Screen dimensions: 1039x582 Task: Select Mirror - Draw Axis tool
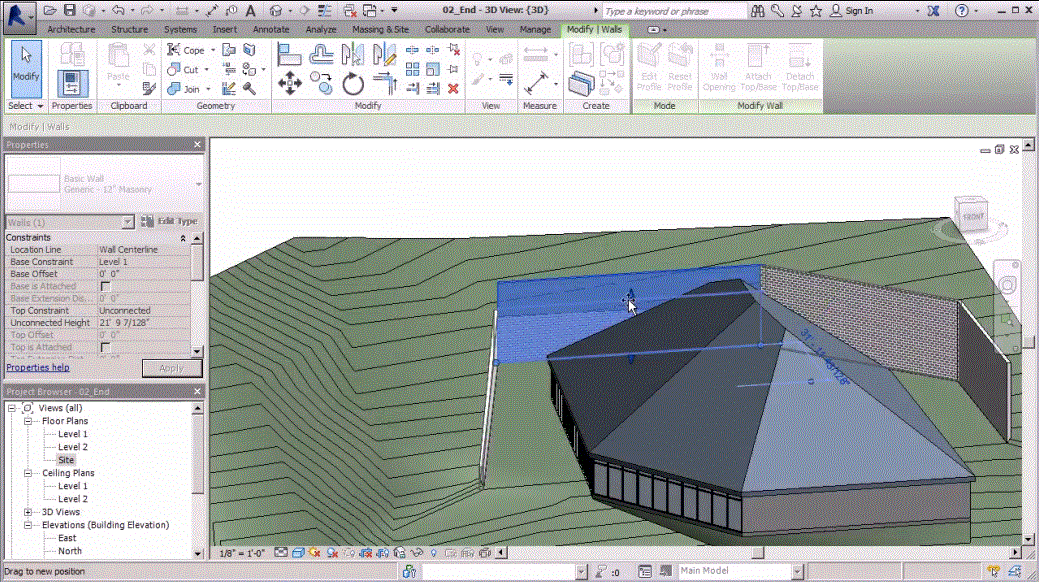coord(384,54)
